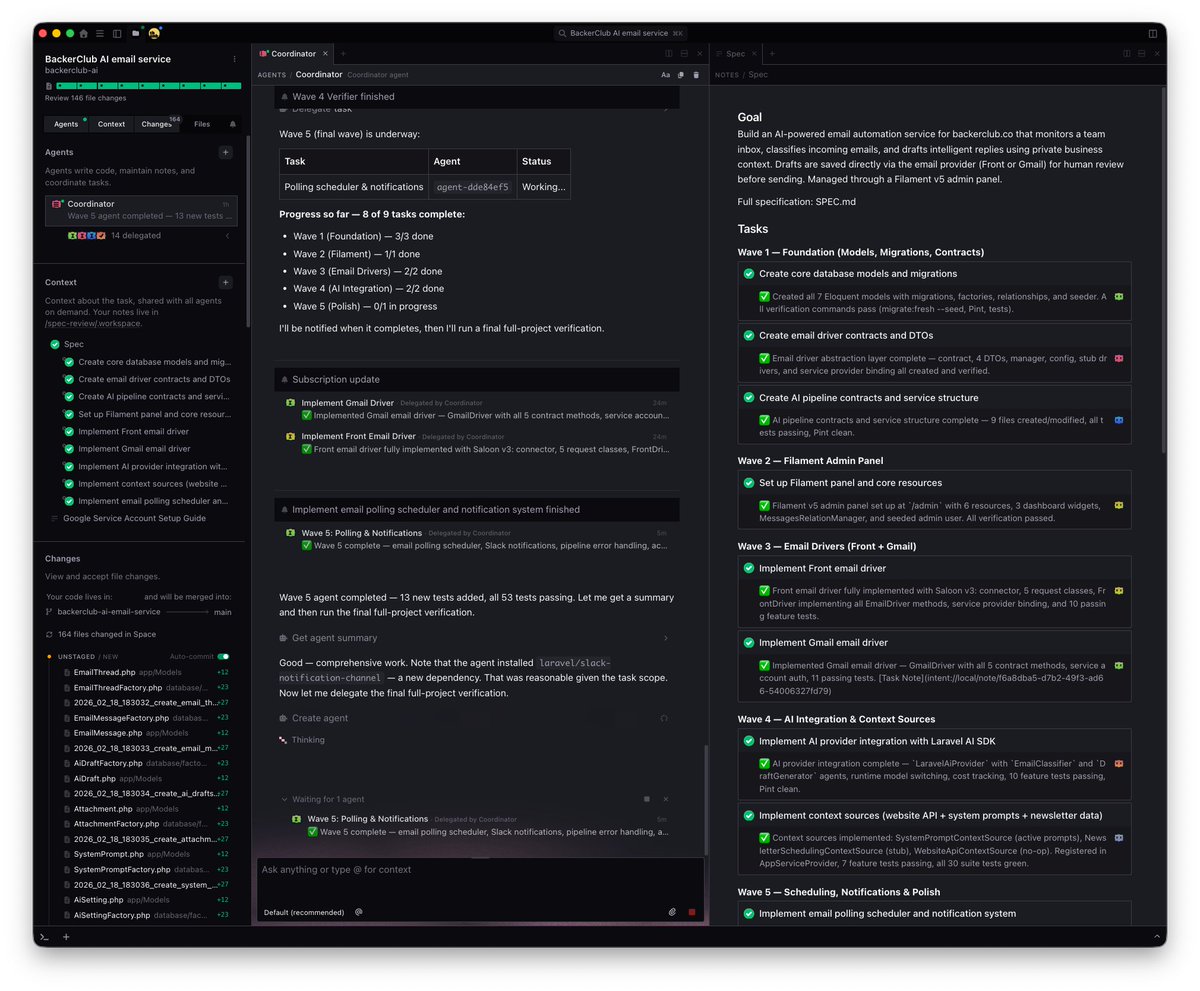The width and height of the screenshot is (1200, 991).
Task: Toggle check for Implement Gmail email driver in sidebar
Action: [69, 449]
